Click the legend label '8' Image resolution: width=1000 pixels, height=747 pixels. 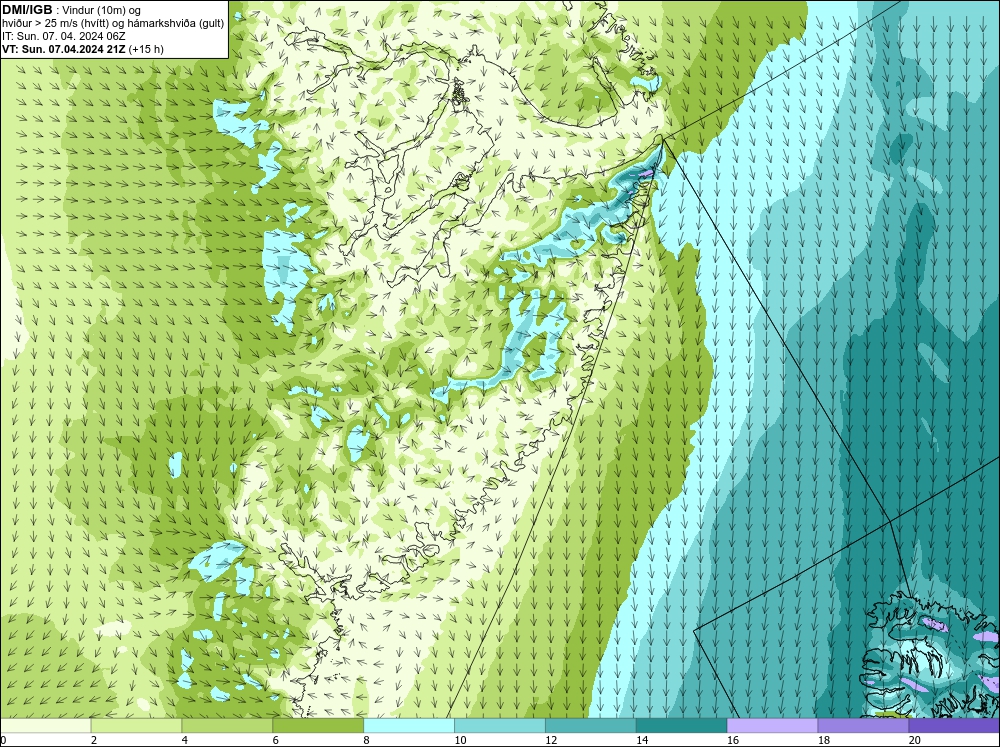coord(367,740)
